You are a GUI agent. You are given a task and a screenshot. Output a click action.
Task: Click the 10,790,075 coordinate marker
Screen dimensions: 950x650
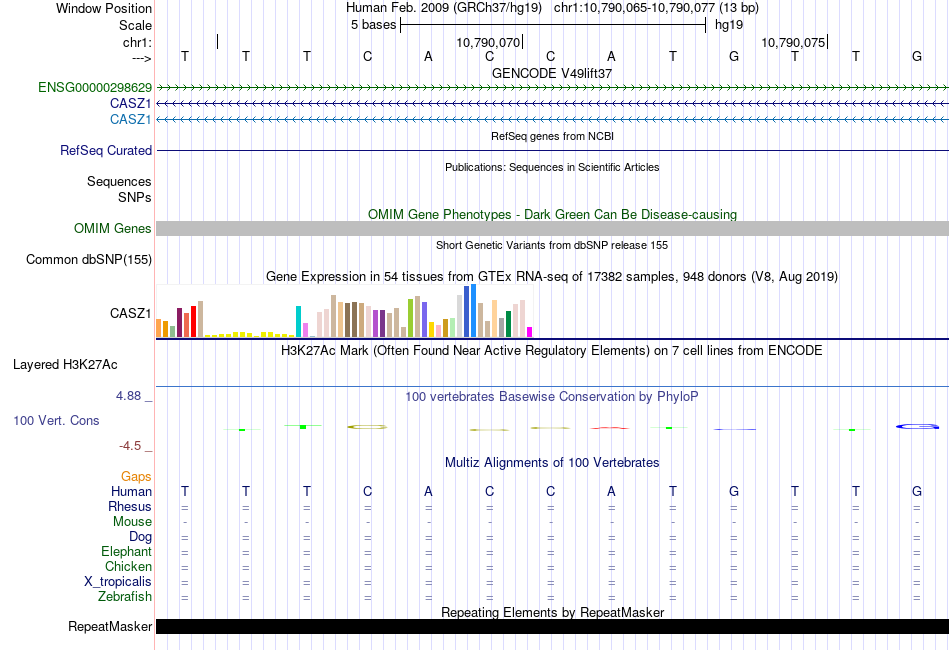793,42
